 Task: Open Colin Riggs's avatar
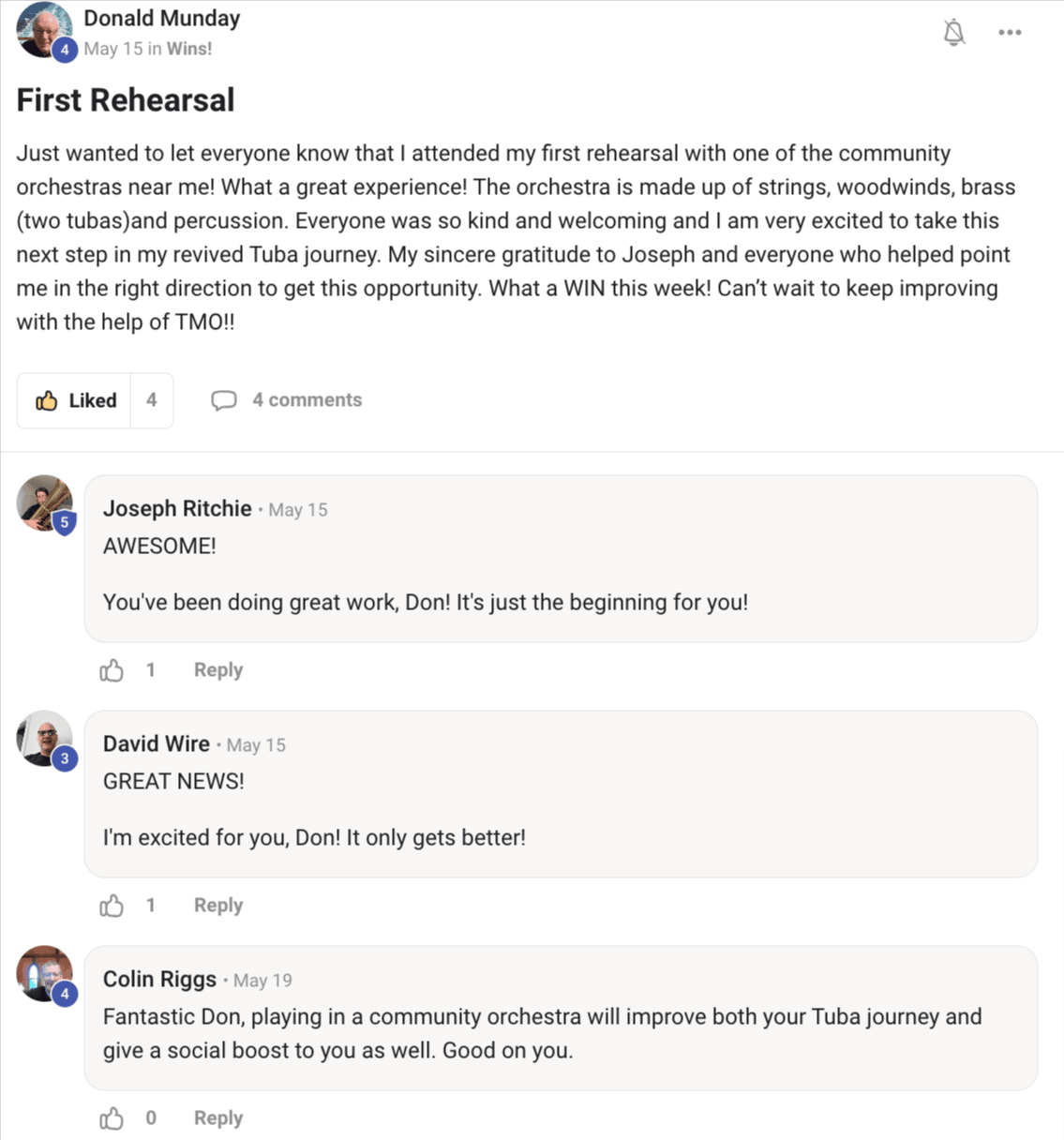(x=43, y=973)
